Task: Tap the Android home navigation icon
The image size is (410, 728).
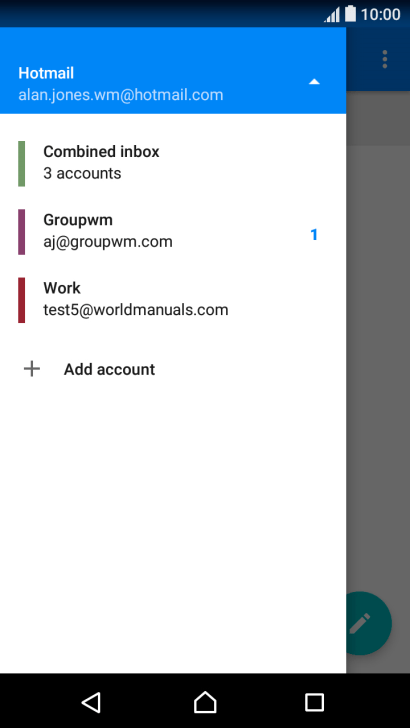Action: click(x=205, y=702)
